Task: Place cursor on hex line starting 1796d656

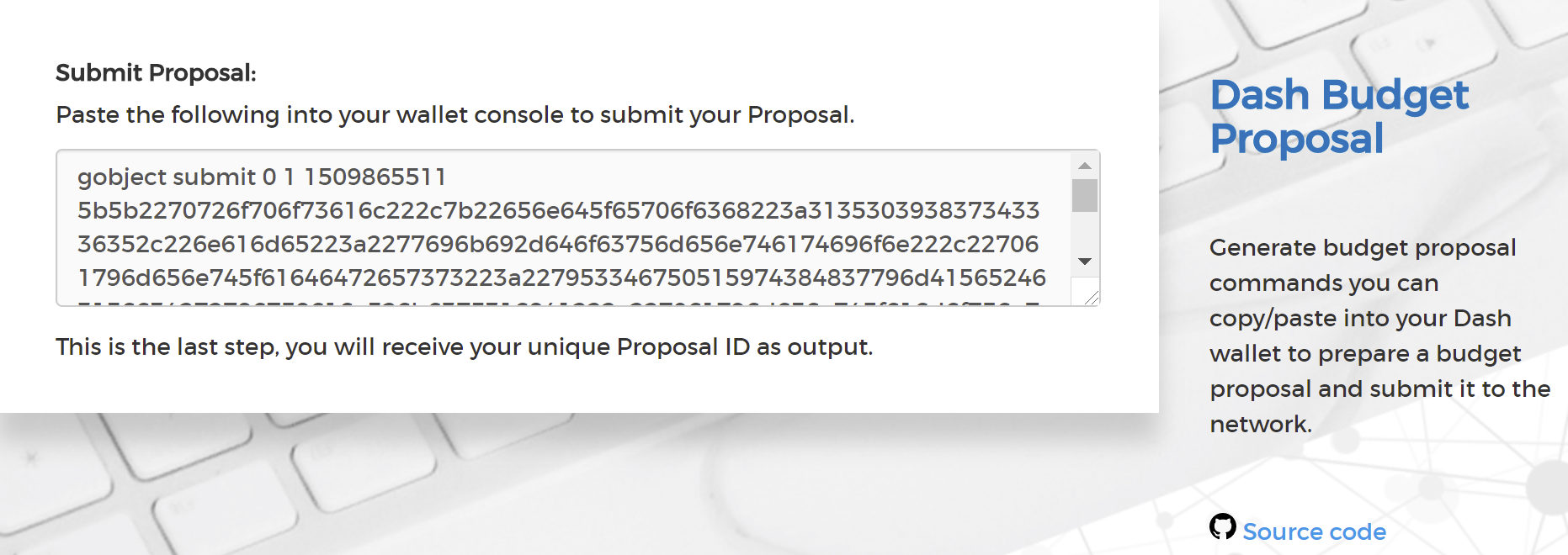Action: pyautogui.click(x=561, y=278)
